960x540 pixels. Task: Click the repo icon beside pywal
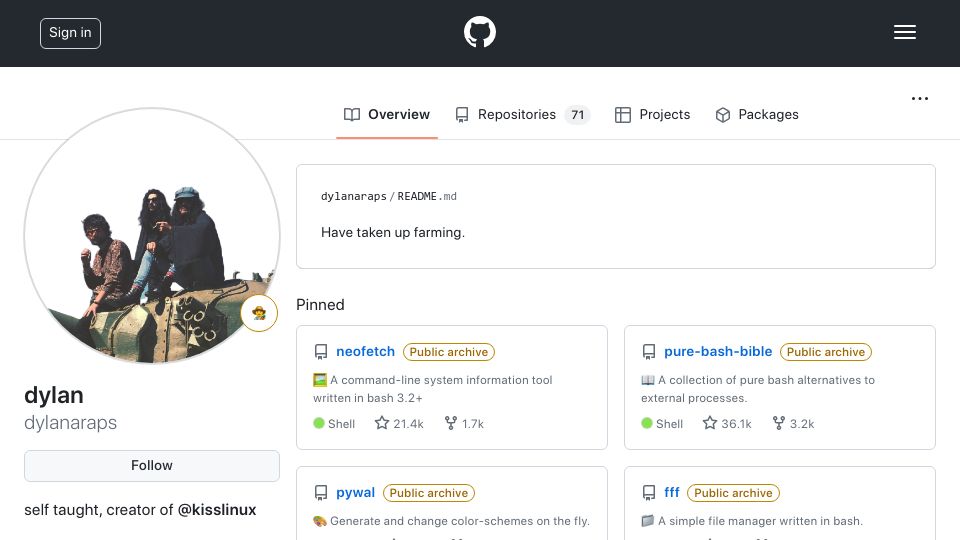tap(321, 493)
